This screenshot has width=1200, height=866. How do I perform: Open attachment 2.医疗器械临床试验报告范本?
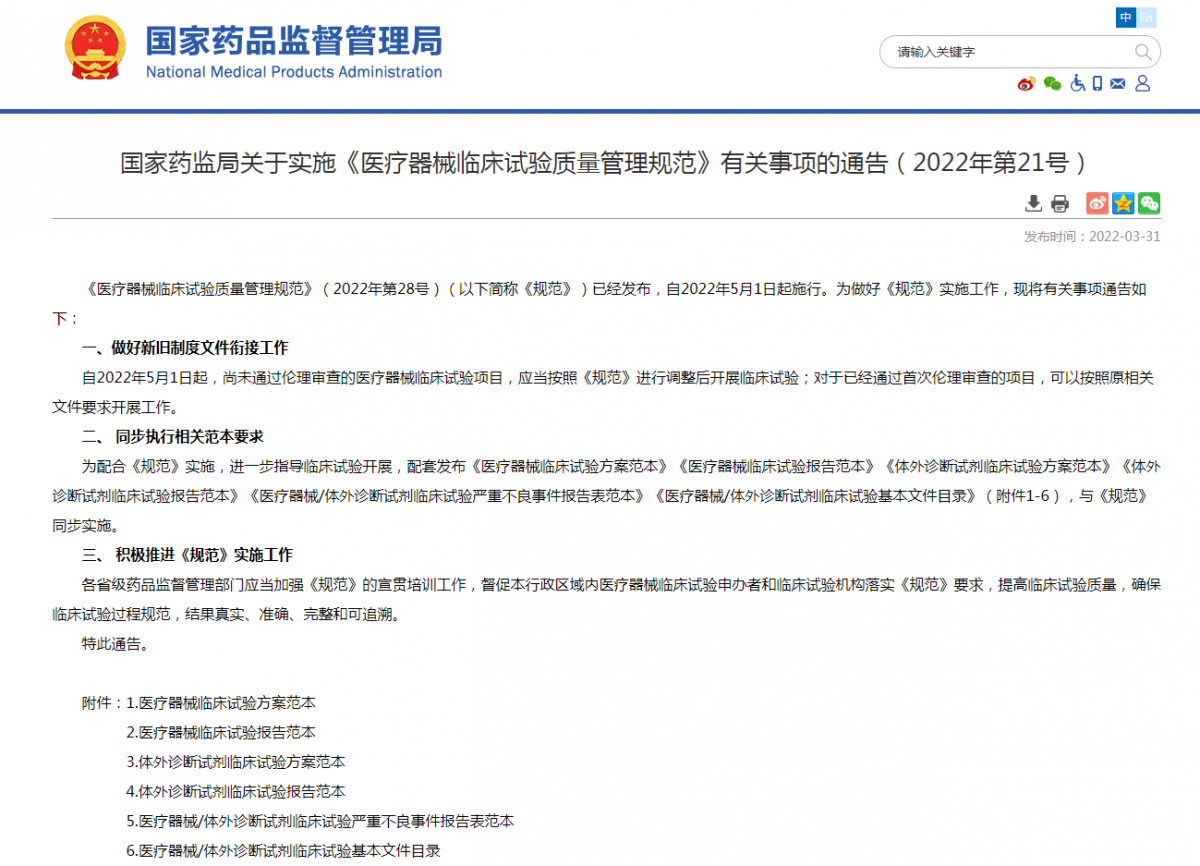click(x=220, y=733)
